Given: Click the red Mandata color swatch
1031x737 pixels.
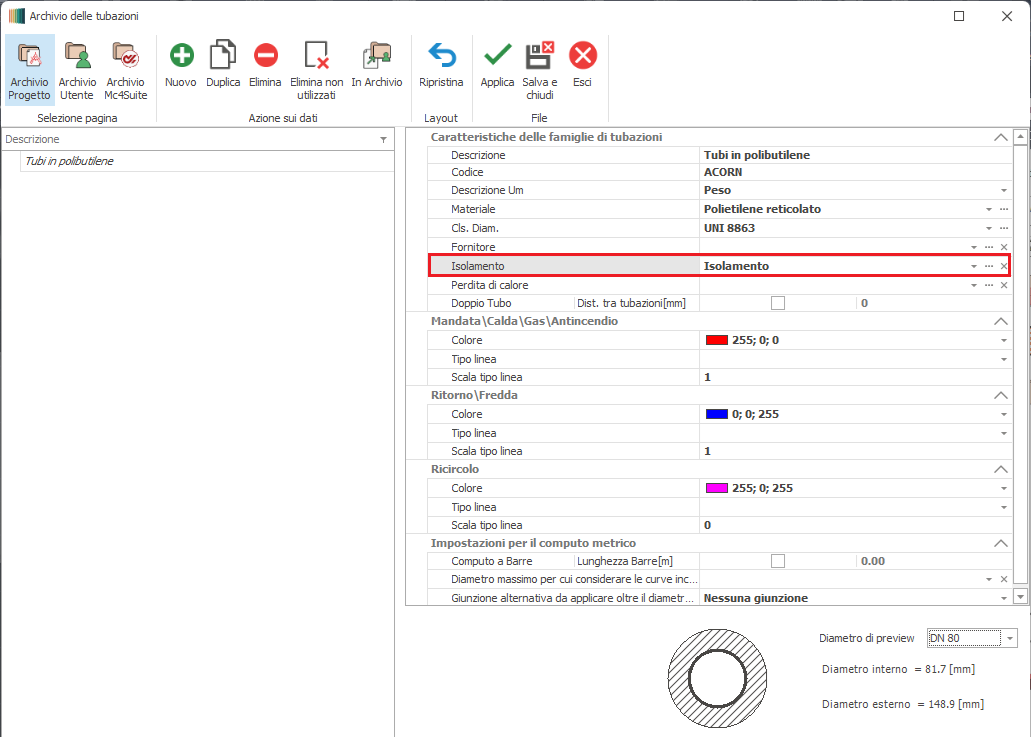Looking at the screenshot, I should point(716,340).
